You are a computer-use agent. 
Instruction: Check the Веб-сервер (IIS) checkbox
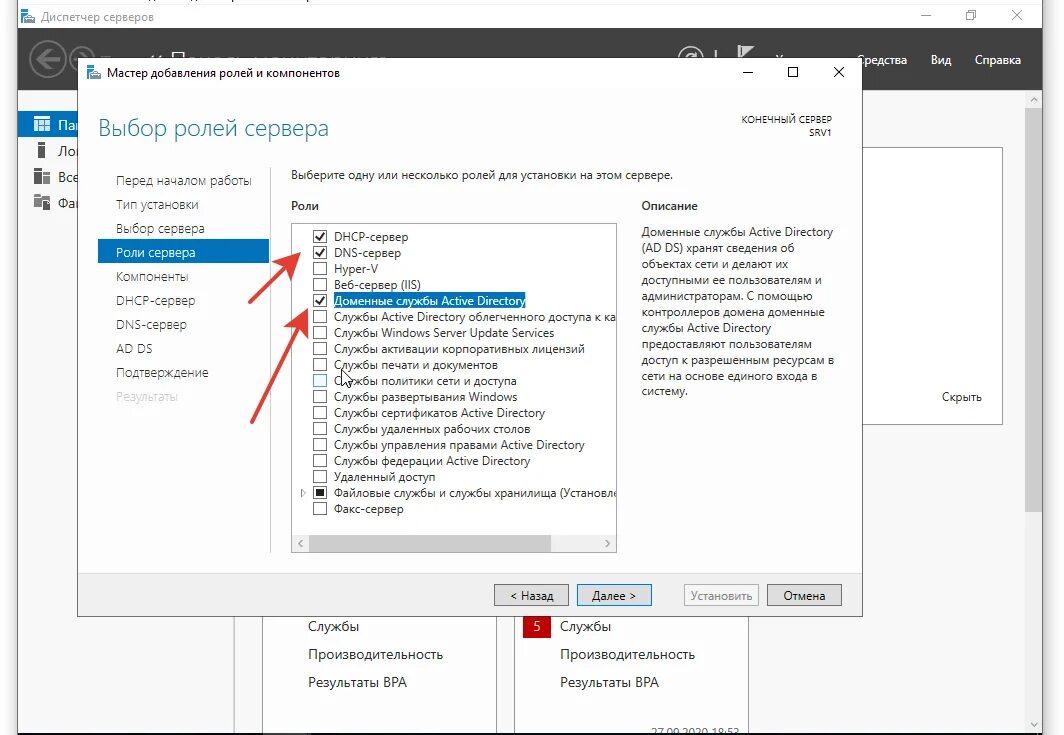tap(320, 284)
